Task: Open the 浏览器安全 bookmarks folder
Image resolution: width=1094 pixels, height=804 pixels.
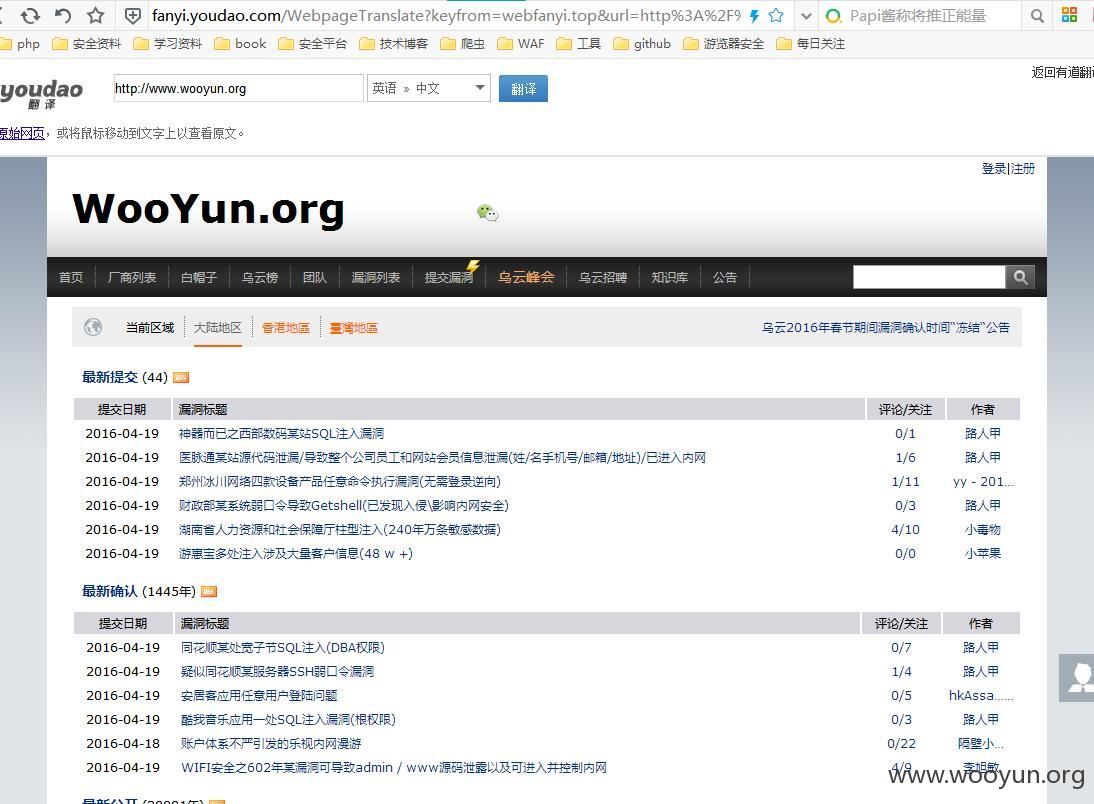Action: [x=724, y=44]
